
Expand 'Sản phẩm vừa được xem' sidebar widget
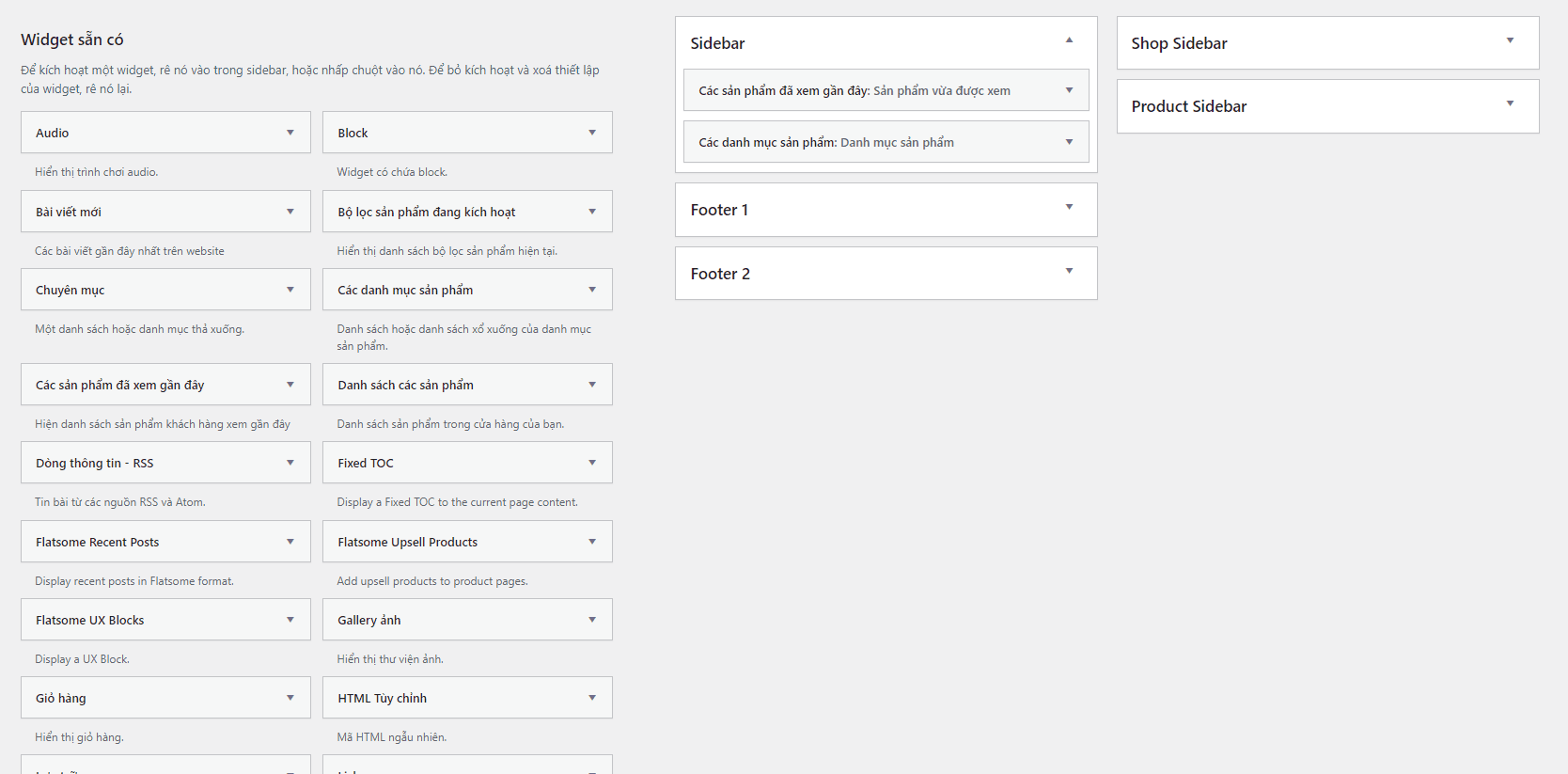[x=886, y=90]
